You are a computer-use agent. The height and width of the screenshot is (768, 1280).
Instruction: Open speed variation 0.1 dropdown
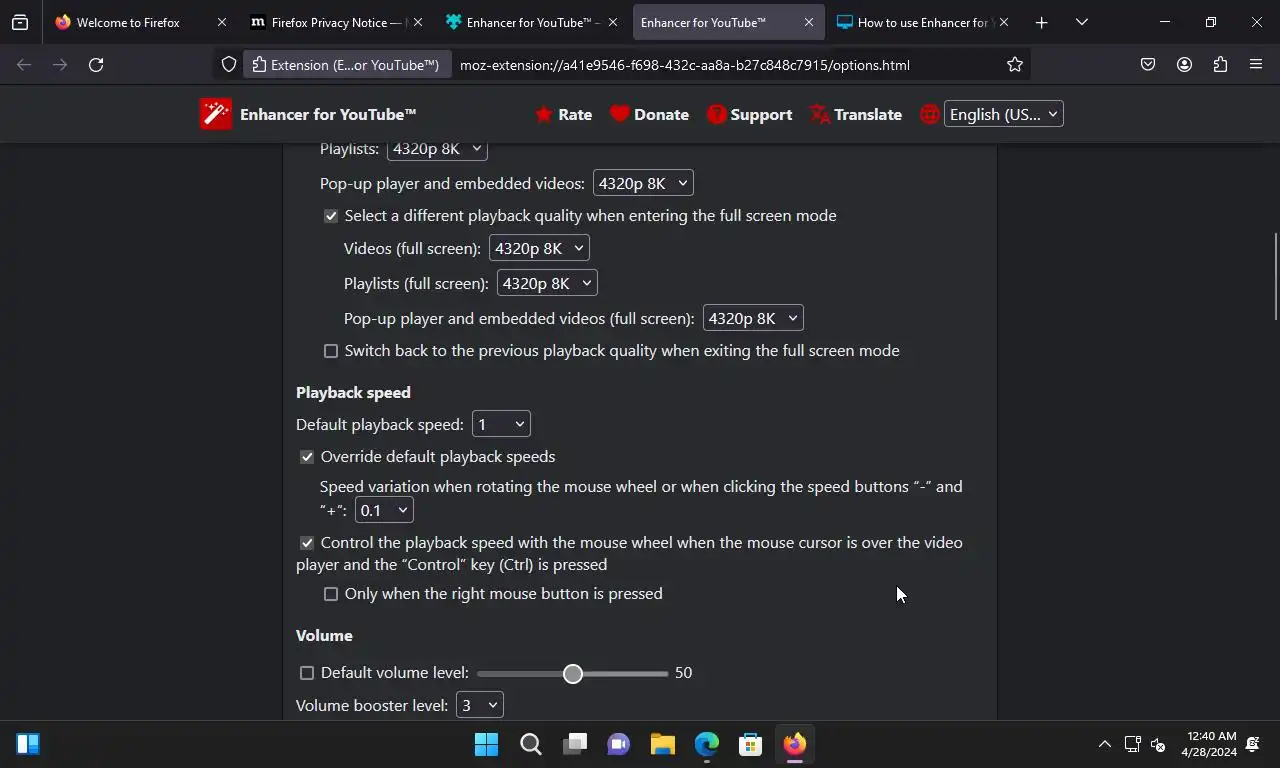[384, 510]
